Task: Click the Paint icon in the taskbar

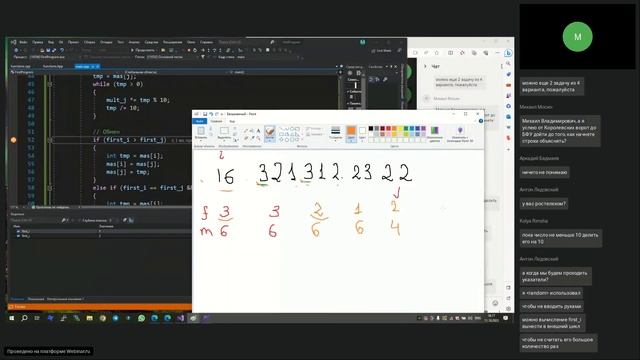Action: click(x=193, y=318)
